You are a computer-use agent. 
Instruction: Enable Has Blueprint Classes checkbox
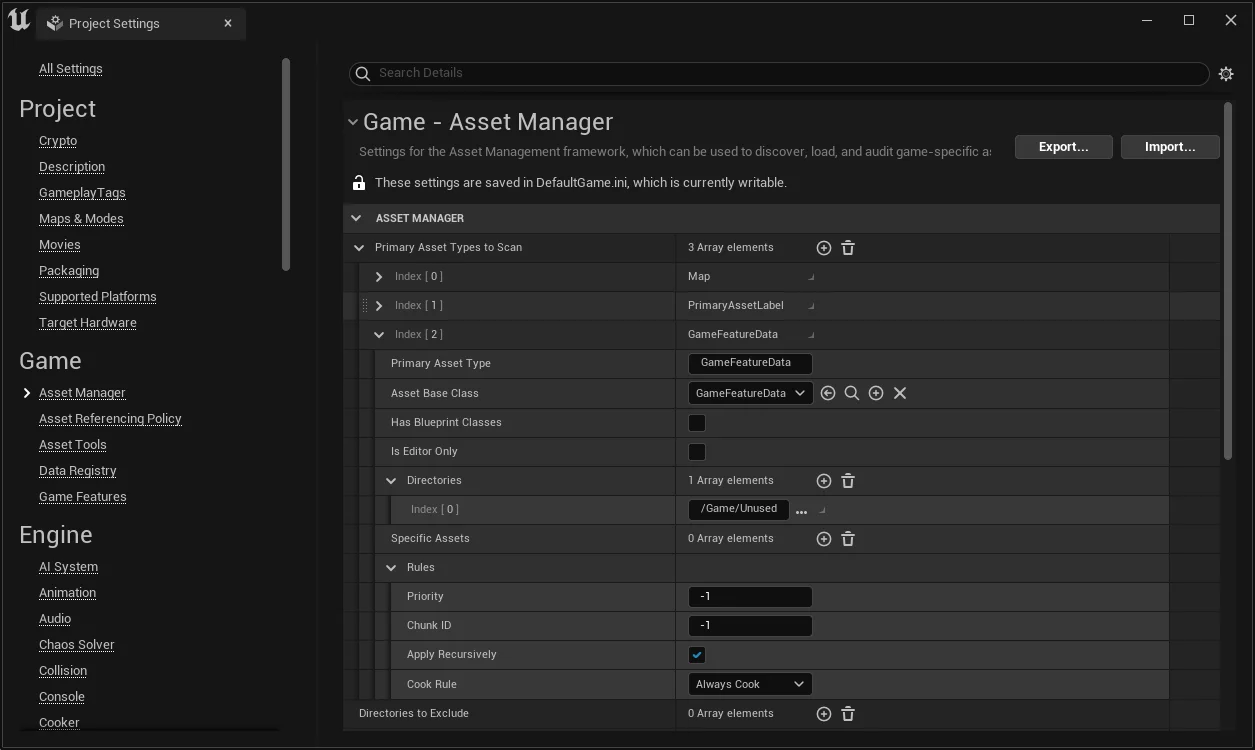(697, 423)
